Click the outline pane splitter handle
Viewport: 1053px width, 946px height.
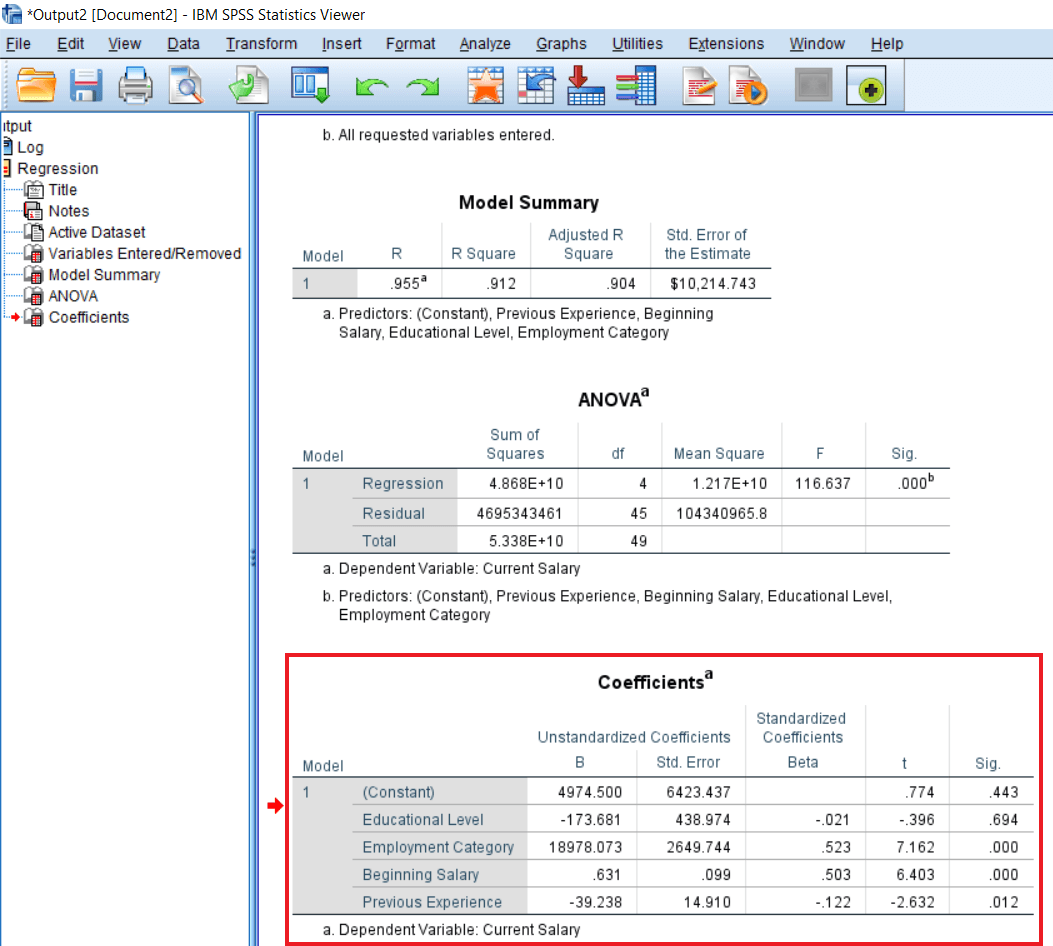click(x=253, y=558)
